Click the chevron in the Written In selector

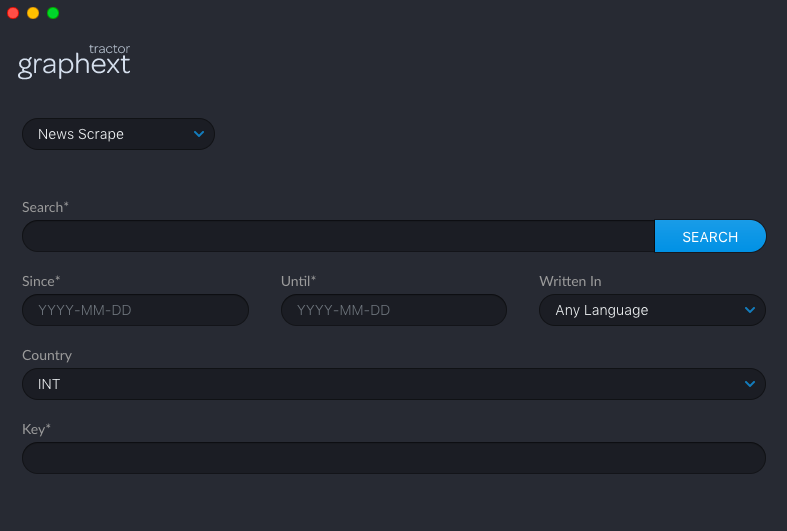coord(750,310)
